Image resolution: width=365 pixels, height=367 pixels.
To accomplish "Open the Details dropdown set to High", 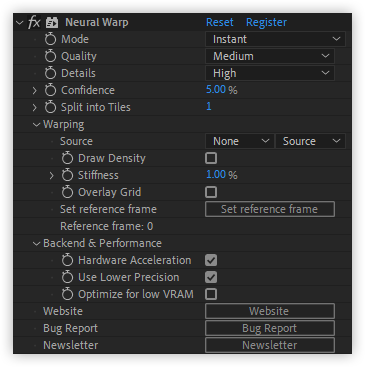I will coord(270,73).
